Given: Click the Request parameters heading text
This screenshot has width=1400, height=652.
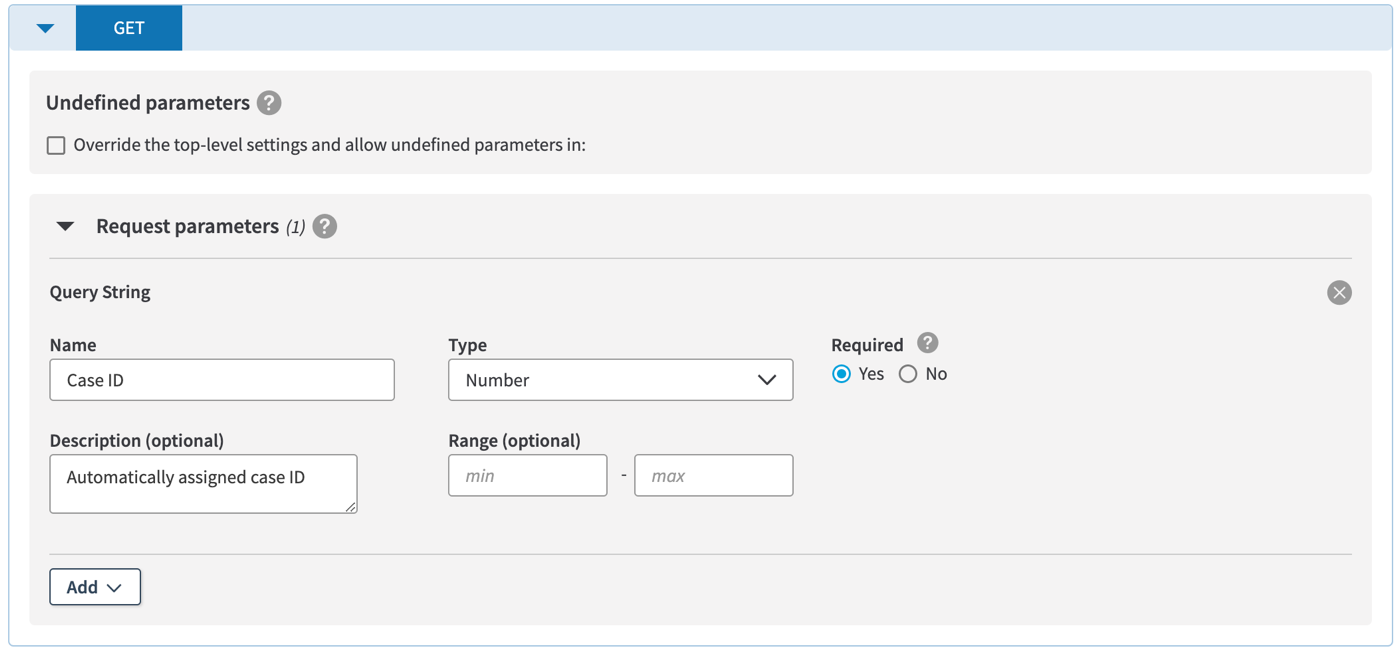Looking at the screenshot, I should [x=187, y=227].
